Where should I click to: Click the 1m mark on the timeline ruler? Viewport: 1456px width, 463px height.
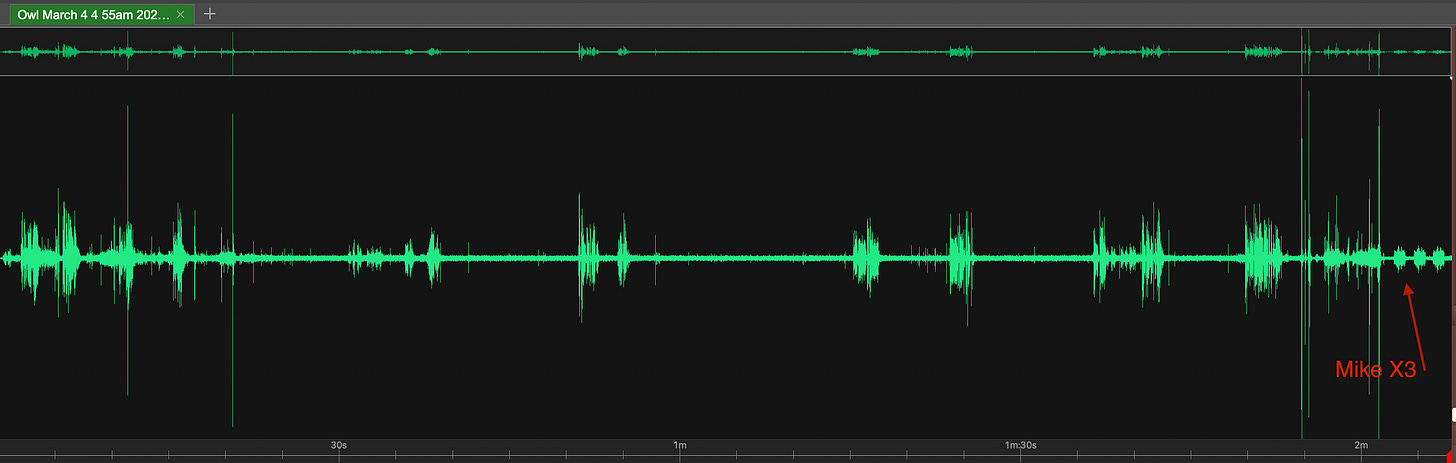[x=680, y=444]
